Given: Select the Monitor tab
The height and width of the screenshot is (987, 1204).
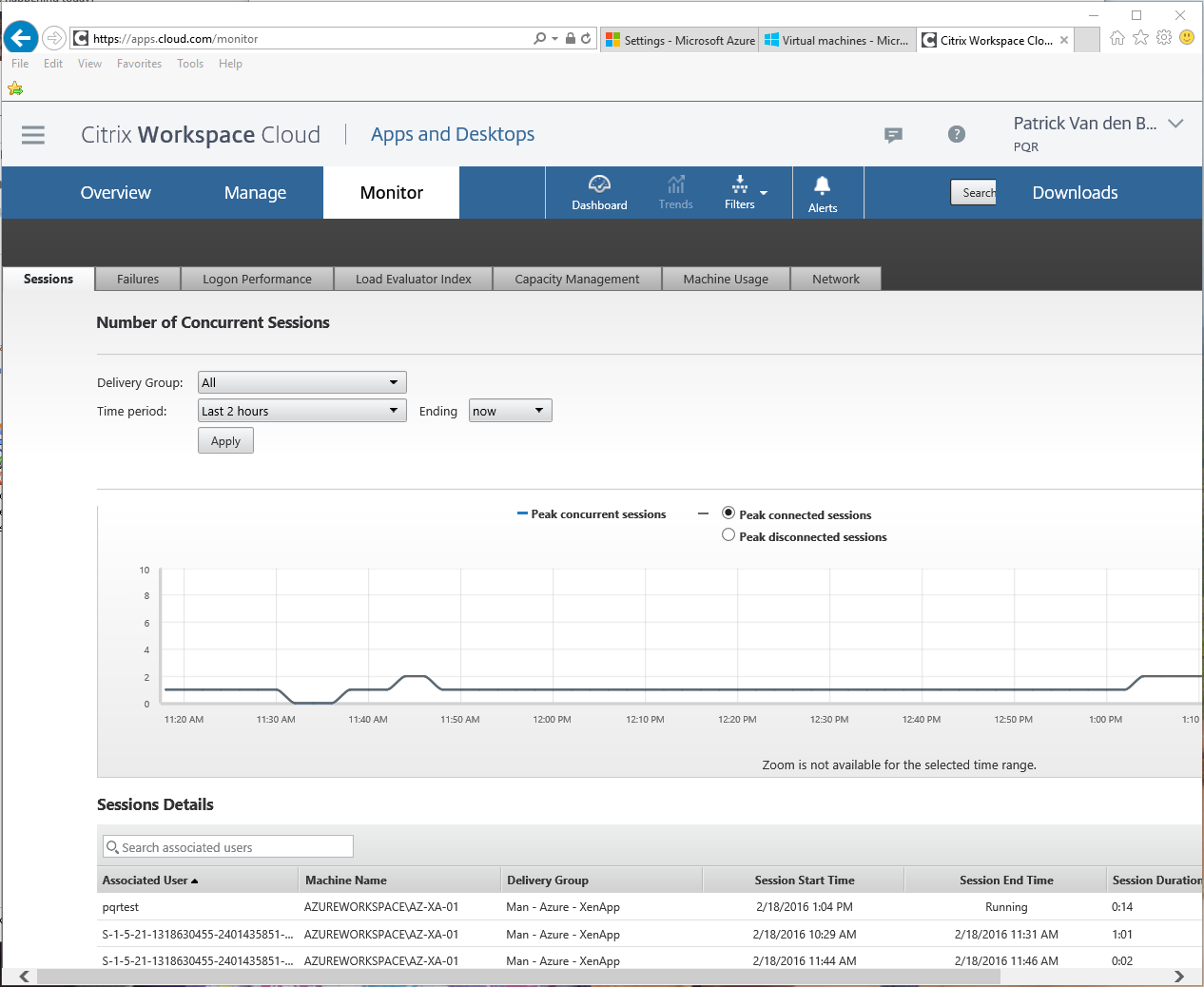Looking at the screenshot, I should (x=392, y=192).
